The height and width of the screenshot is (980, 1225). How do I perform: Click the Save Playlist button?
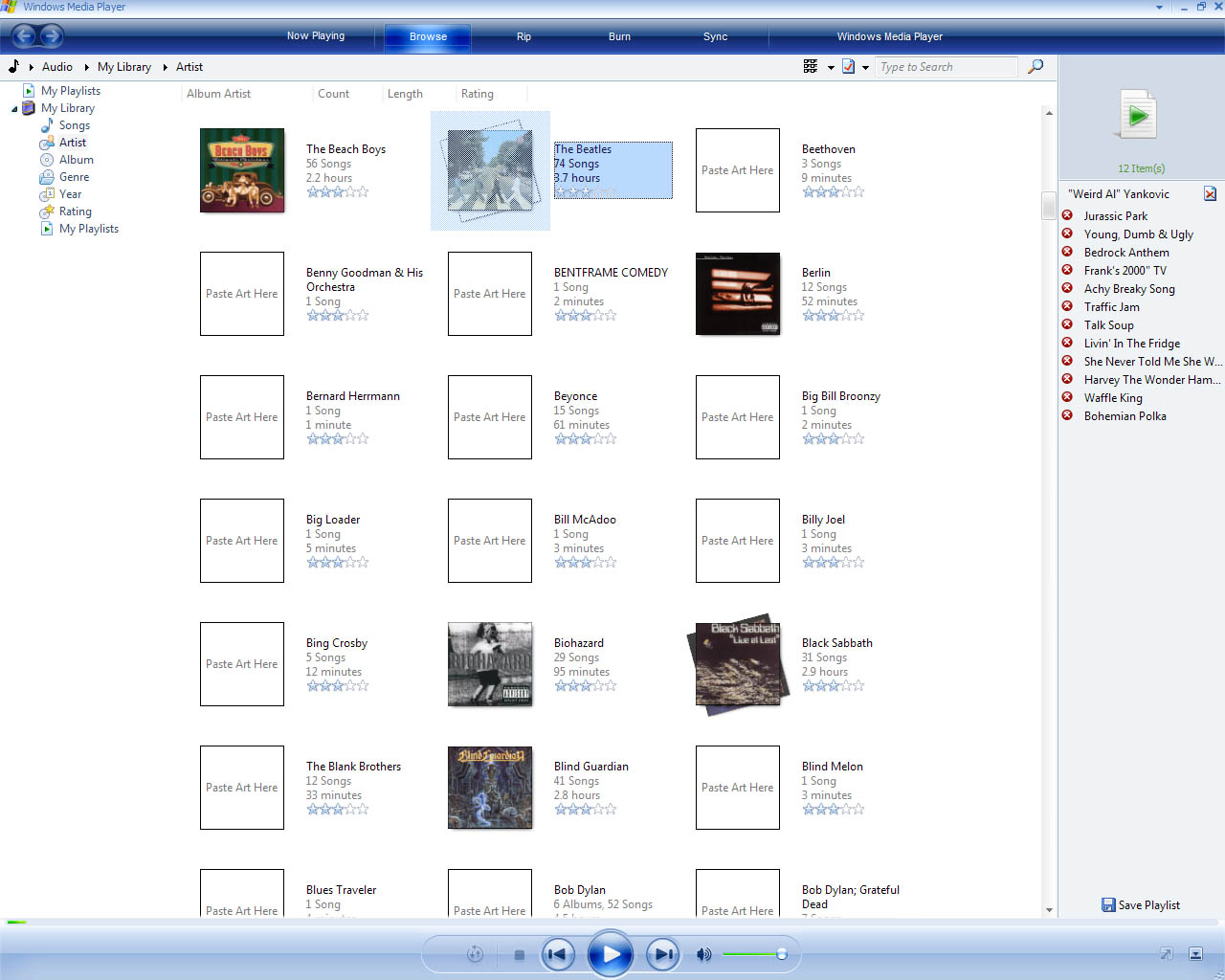pos(1141,904)
